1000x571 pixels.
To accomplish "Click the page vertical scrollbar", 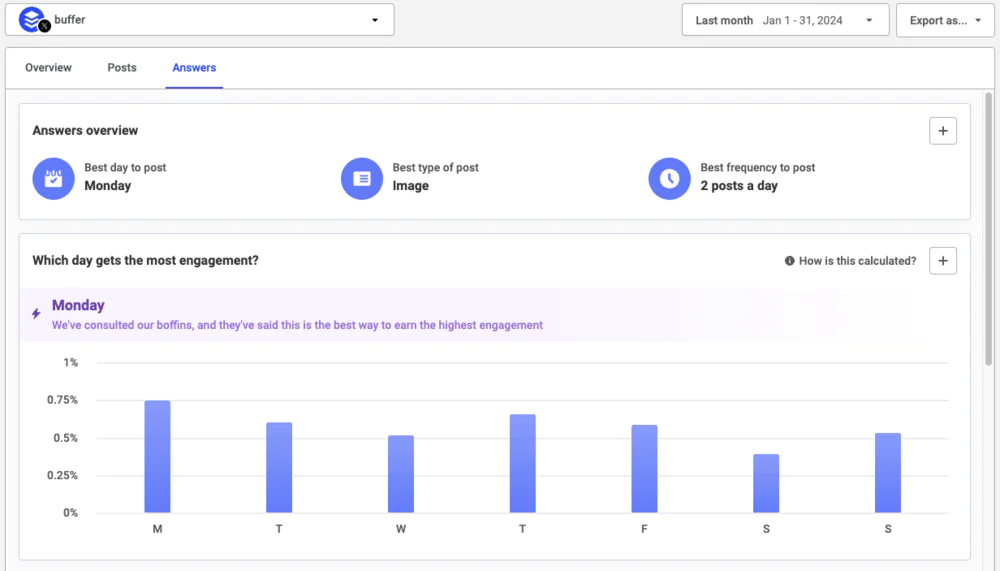I will (x=989, y=228).
